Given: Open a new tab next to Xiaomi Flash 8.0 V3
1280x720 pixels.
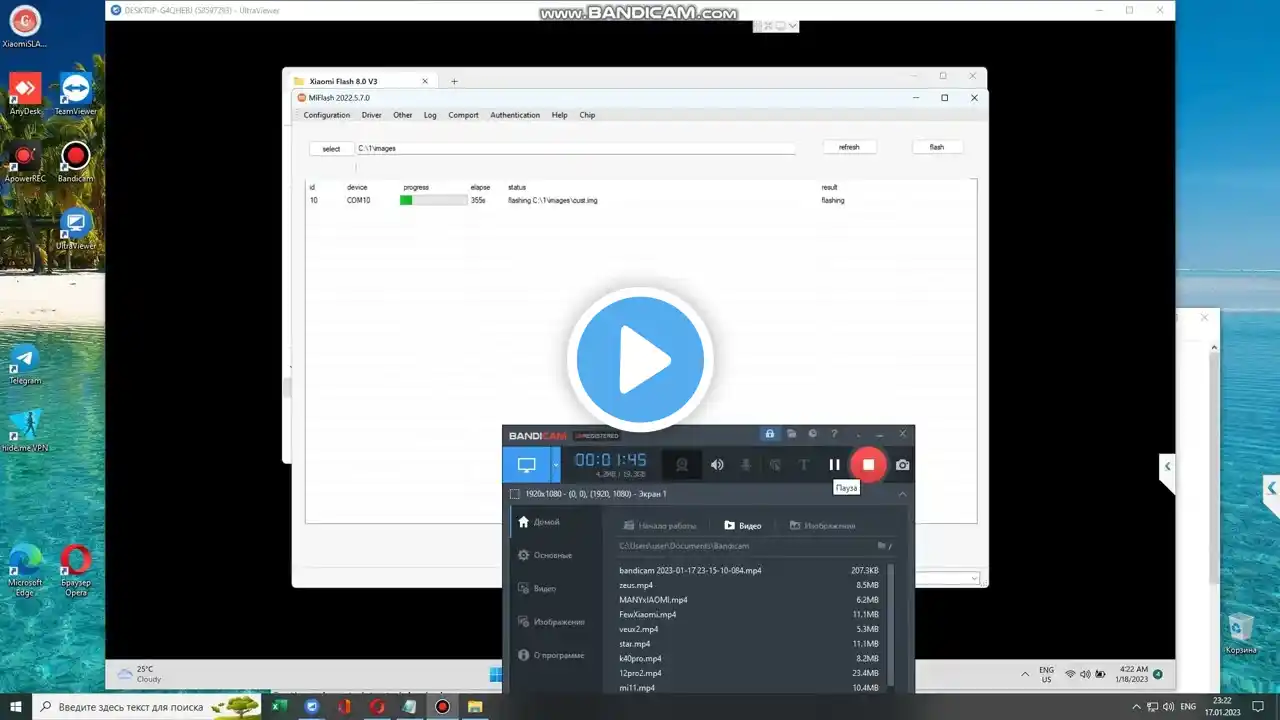Looking at the screenshot, I should (x=454, y=81).
